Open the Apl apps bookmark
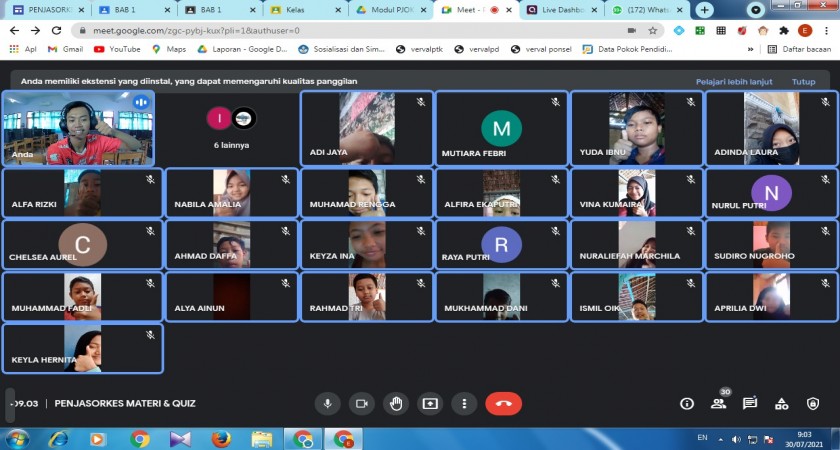Image resolution: width=840 pixels, height=450 pixels. [x=23, y=49]
